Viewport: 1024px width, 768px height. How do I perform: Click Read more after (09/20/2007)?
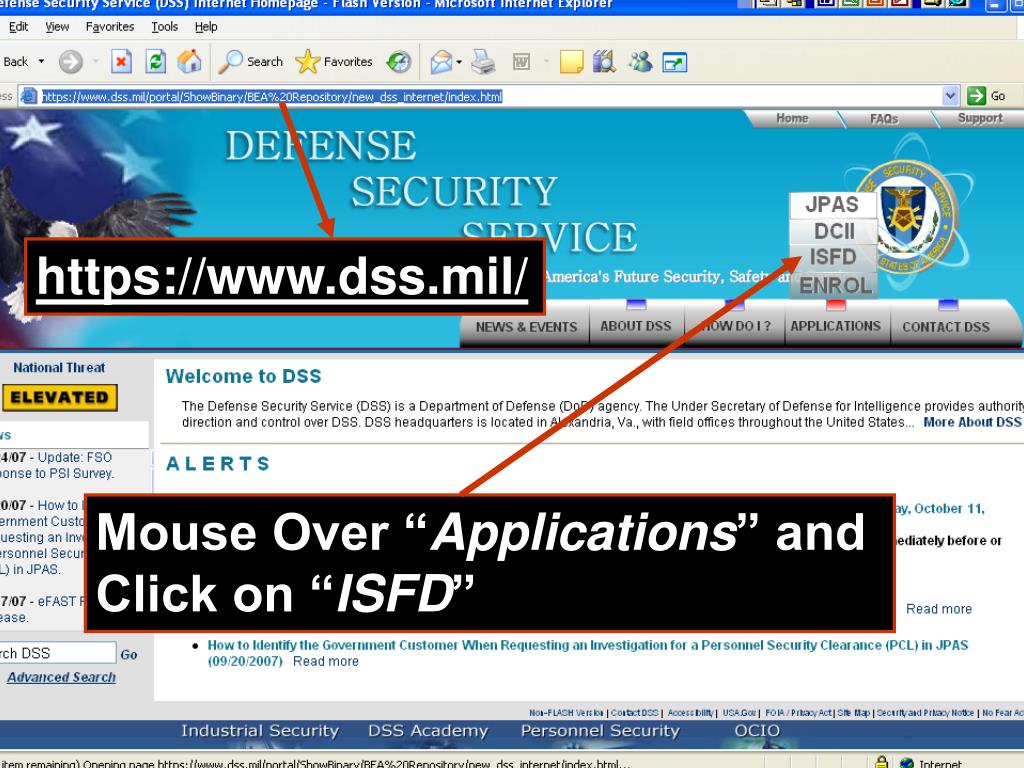[x=326, y=662]
